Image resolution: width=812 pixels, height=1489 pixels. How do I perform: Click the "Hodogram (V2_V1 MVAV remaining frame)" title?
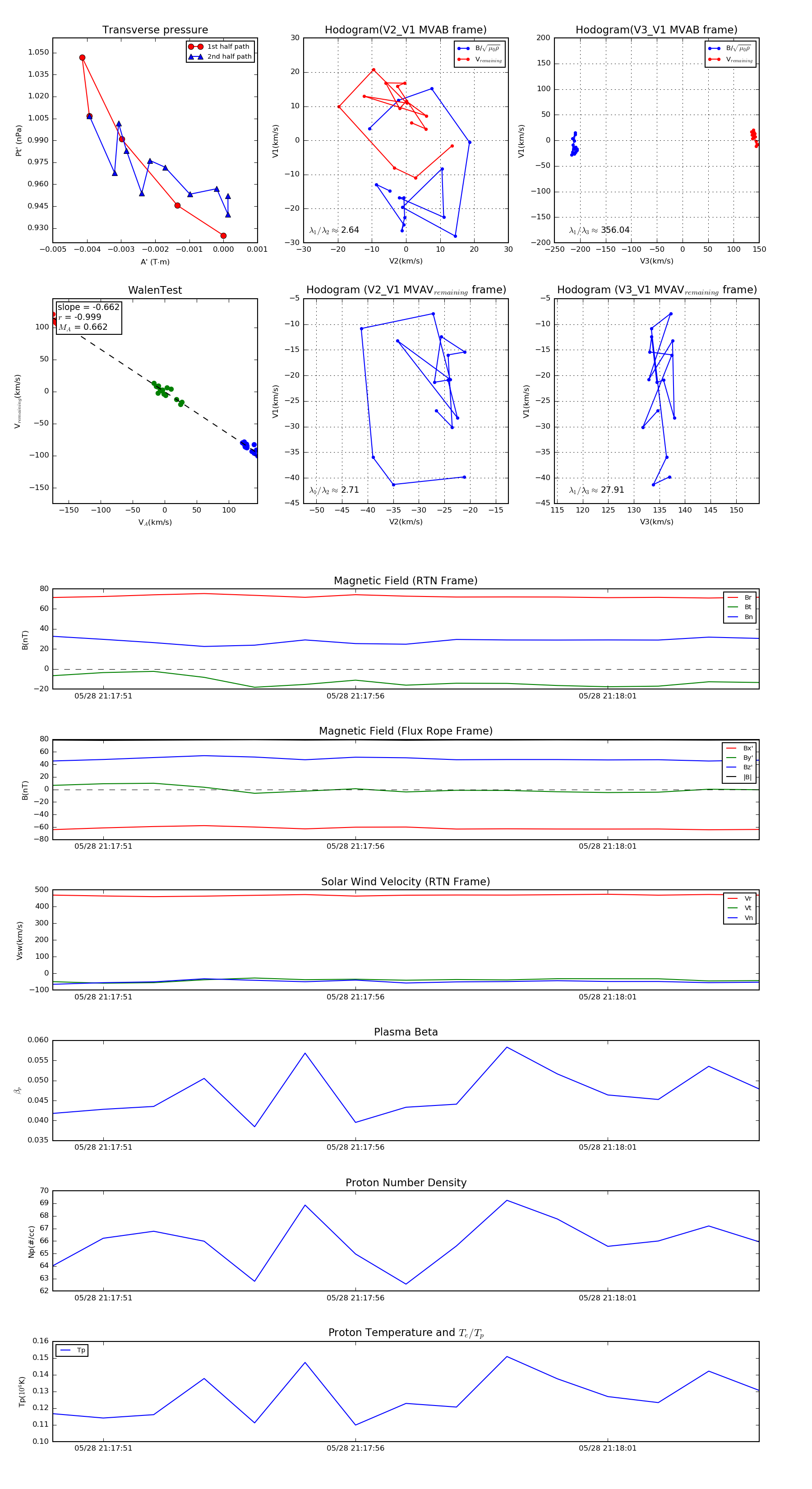click(x=406, y=290)
